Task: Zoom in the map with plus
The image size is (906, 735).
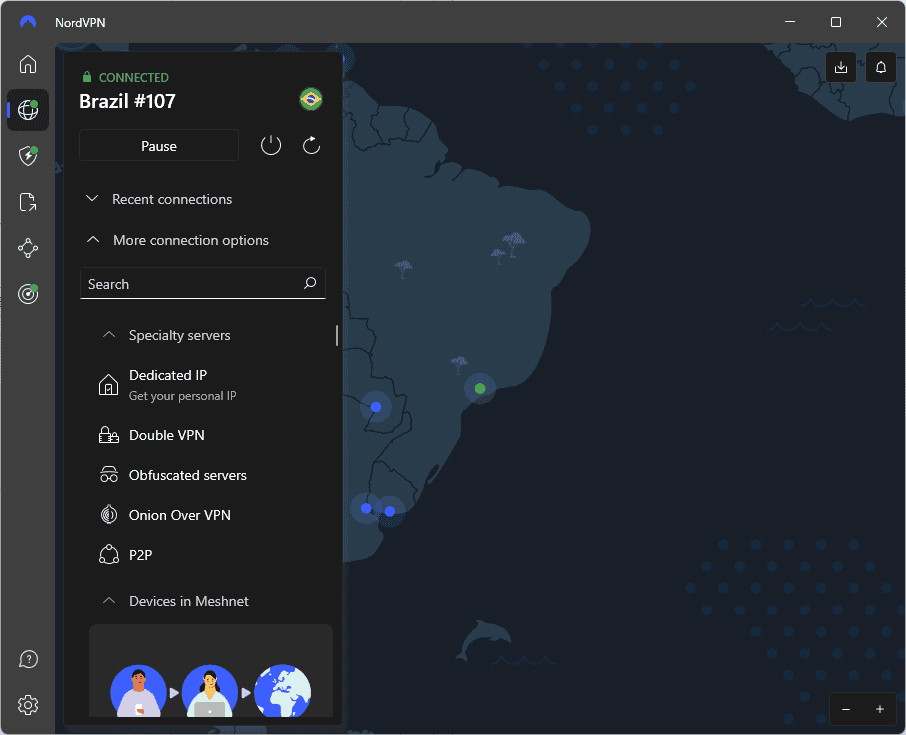Action: pos(879,709)
